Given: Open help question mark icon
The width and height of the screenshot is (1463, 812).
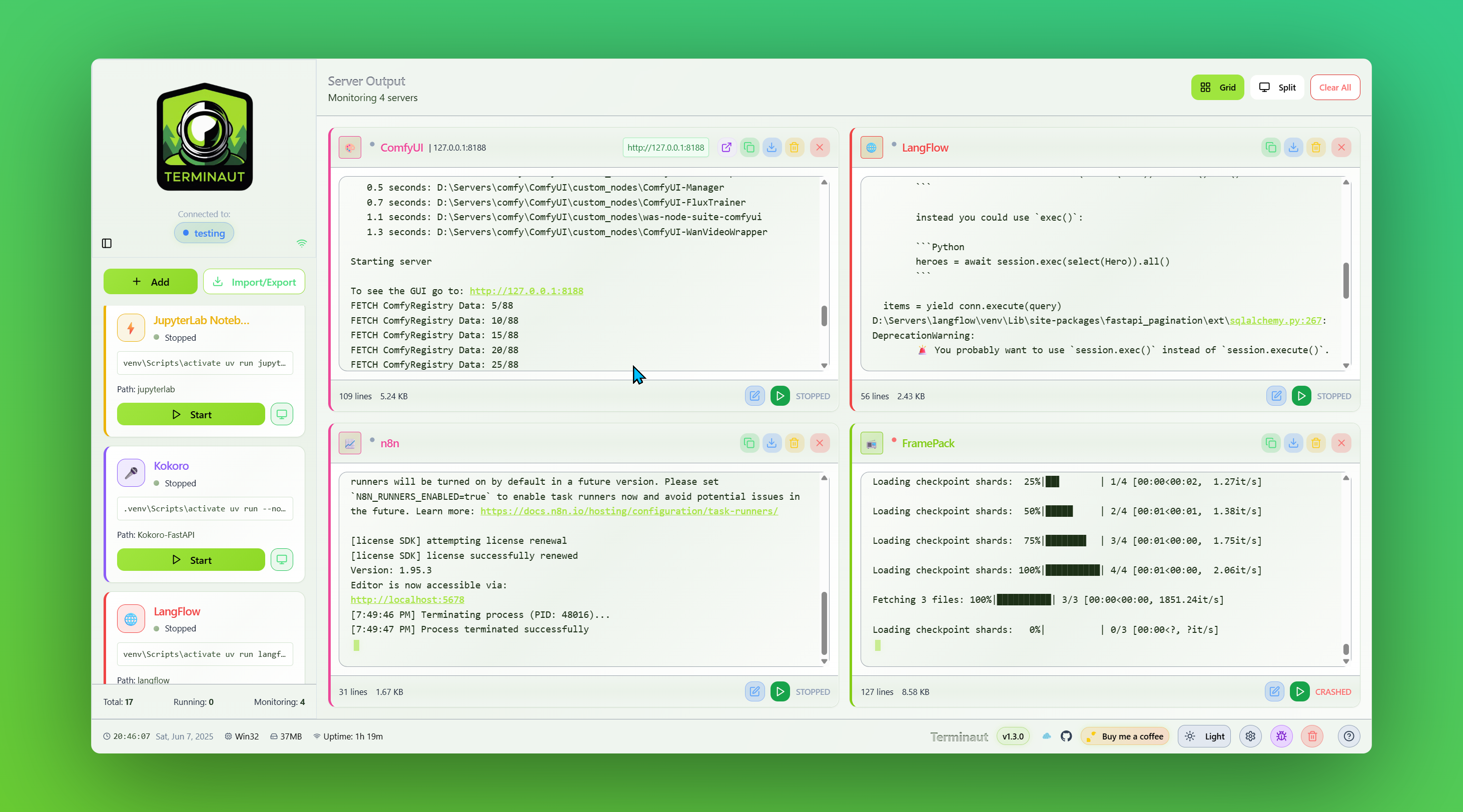Looking at the screenshot, I should [x=1349, y=736].
